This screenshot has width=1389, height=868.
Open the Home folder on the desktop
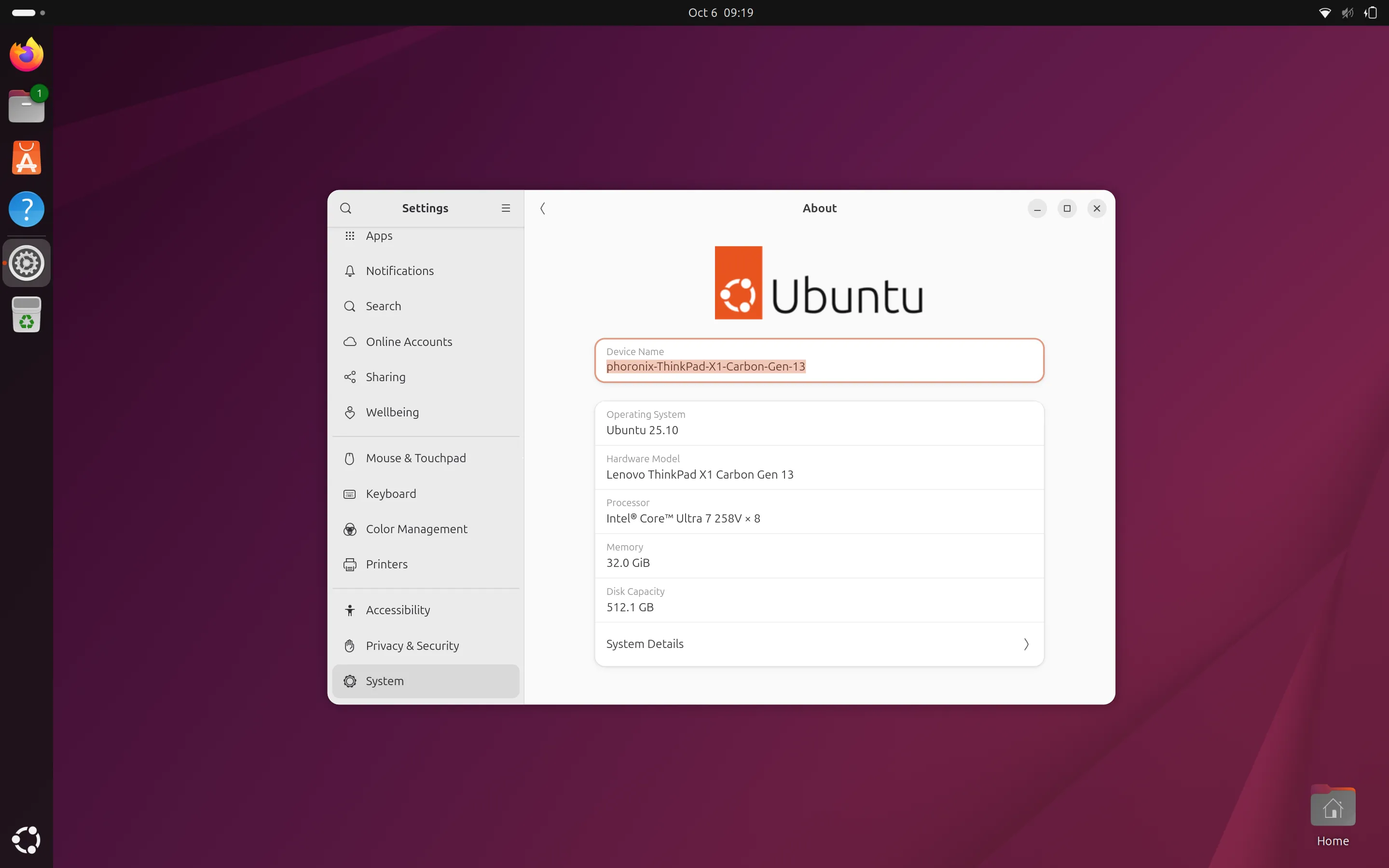[1332, 806]
